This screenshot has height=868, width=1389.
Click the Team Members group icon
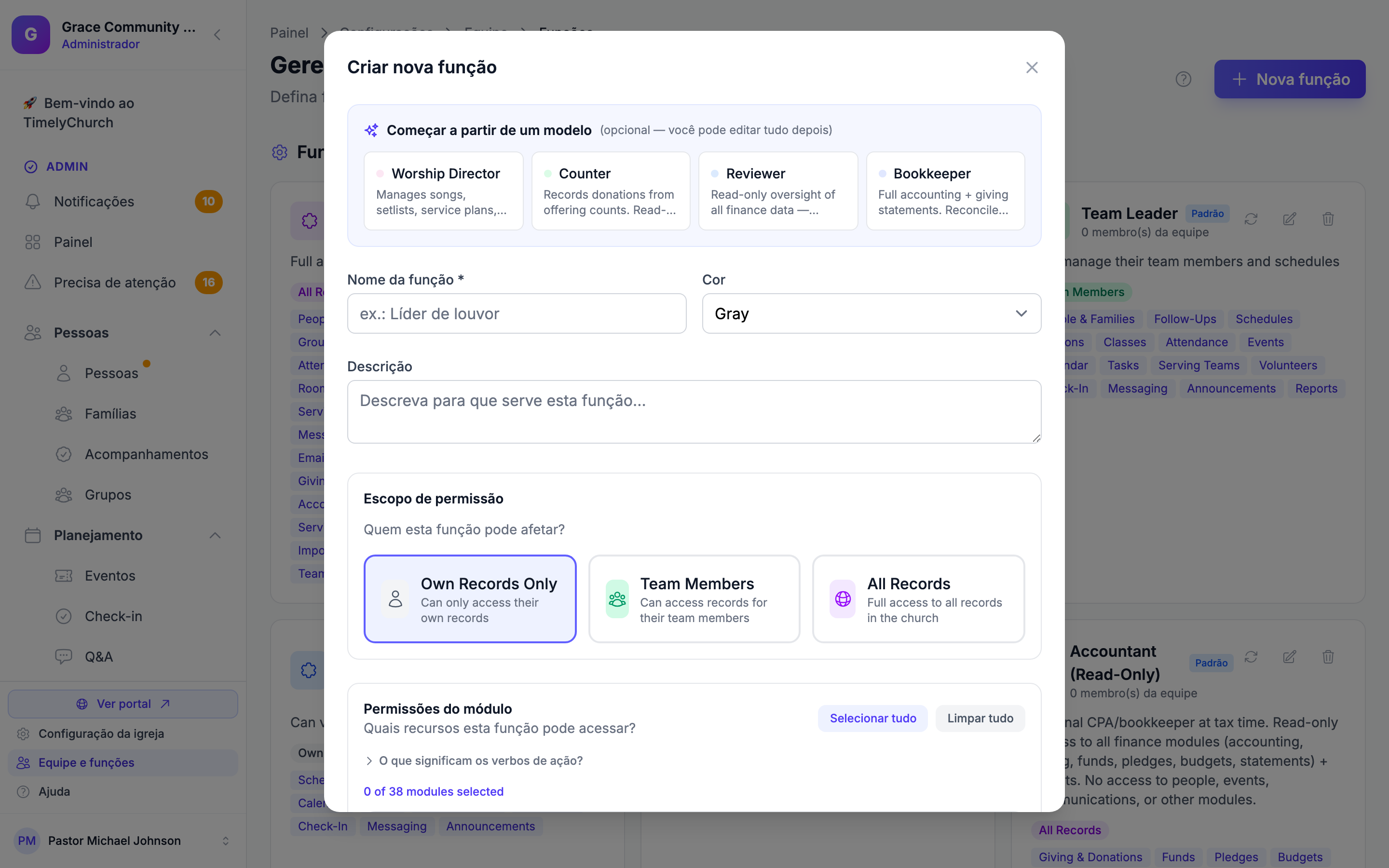[x=617, y=599]
